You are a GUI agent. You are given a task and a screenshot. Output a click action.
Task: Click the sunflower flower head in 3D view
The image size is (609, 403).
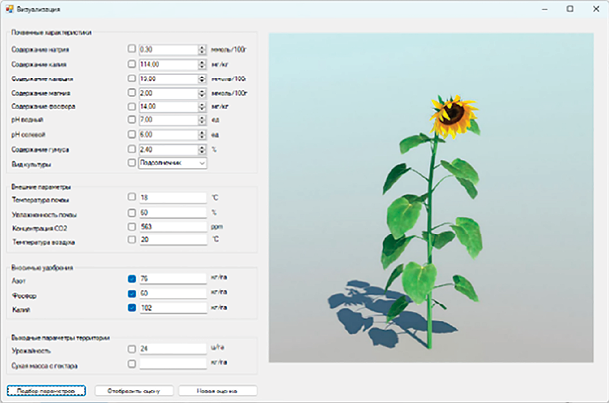[457, 111]
